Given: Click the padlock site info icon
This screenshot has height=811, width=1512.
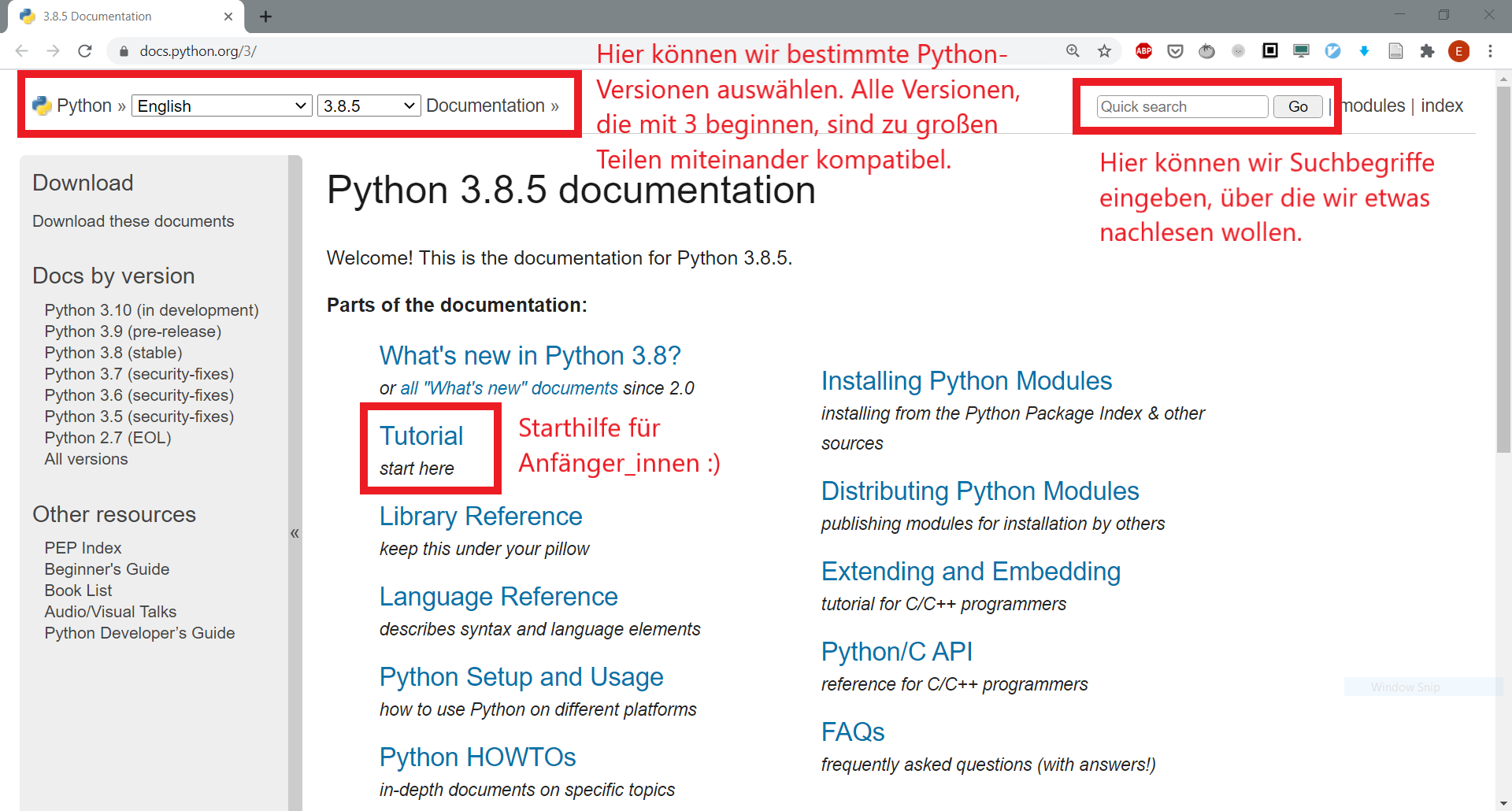Looking at the screenshot, I should (123, 51).
